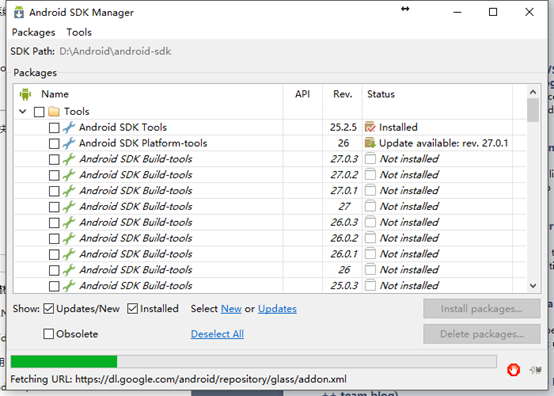
Task: Click wrench icon of Build-tools rev 25.0.3
Action: click(69, 285)
